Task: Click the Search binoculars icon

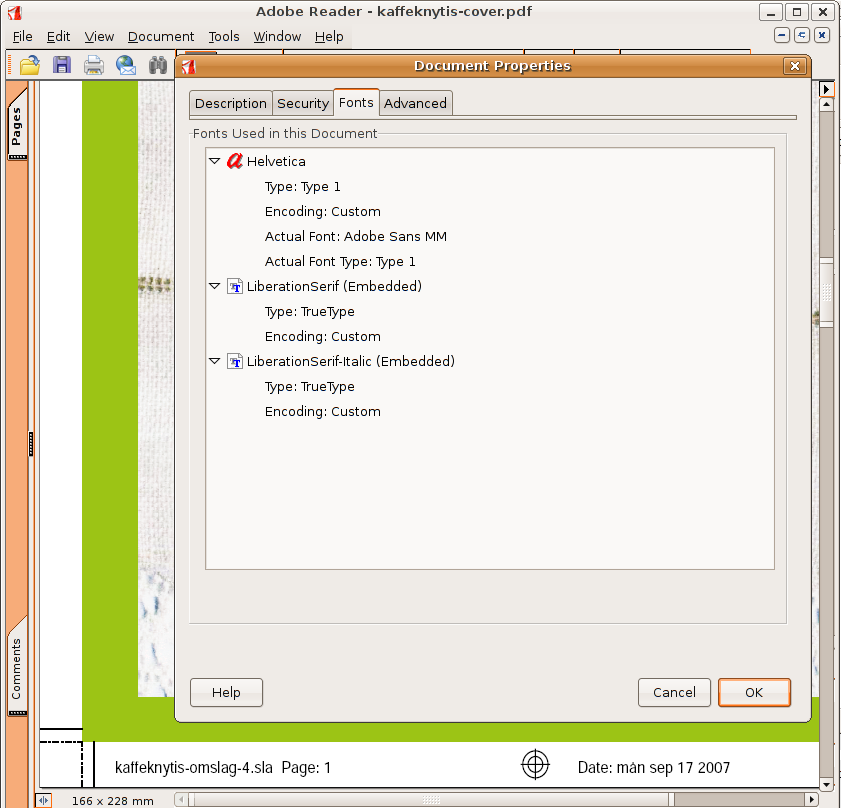Action: (158, 66)
